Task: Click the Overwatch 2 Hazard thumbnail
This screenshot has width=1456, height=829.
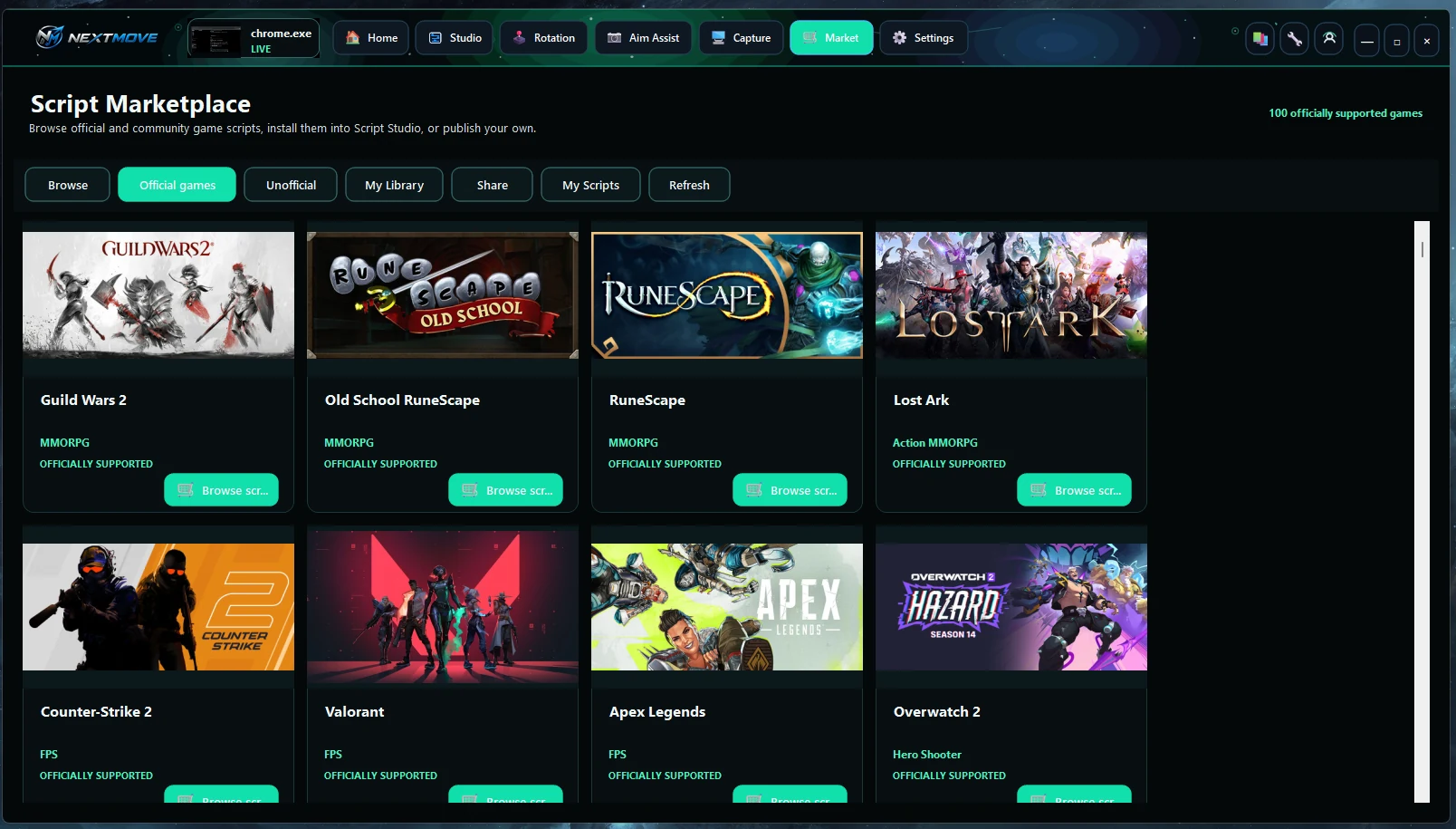Action: click(x=1011, y=607)
